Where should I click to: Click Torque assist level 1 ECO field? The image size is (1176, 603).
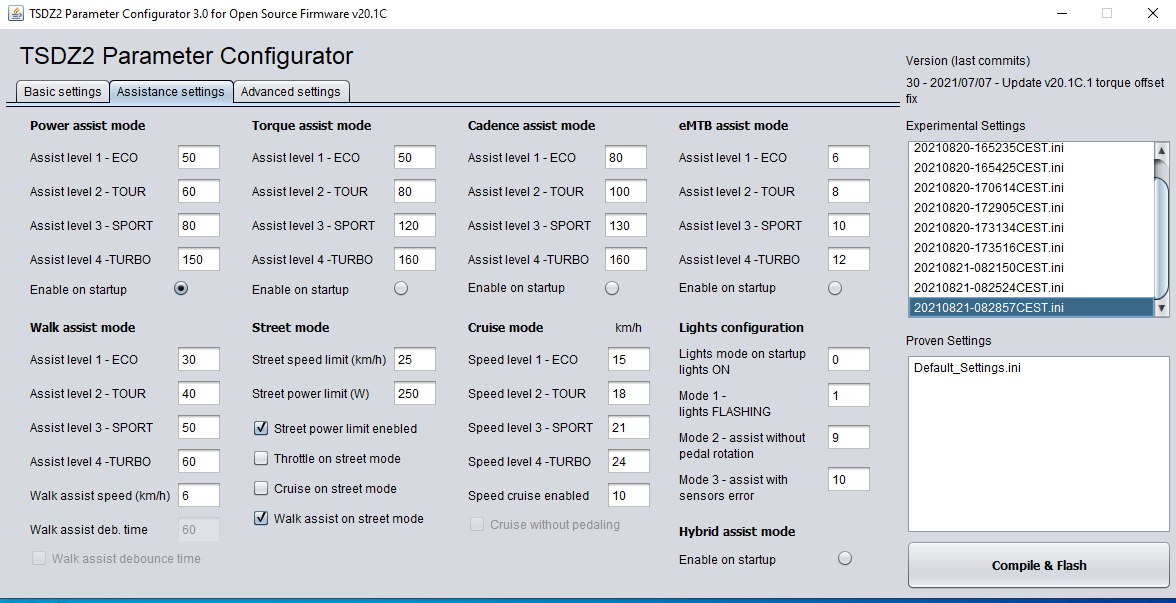pyautogui.click(x=415, y=158)
